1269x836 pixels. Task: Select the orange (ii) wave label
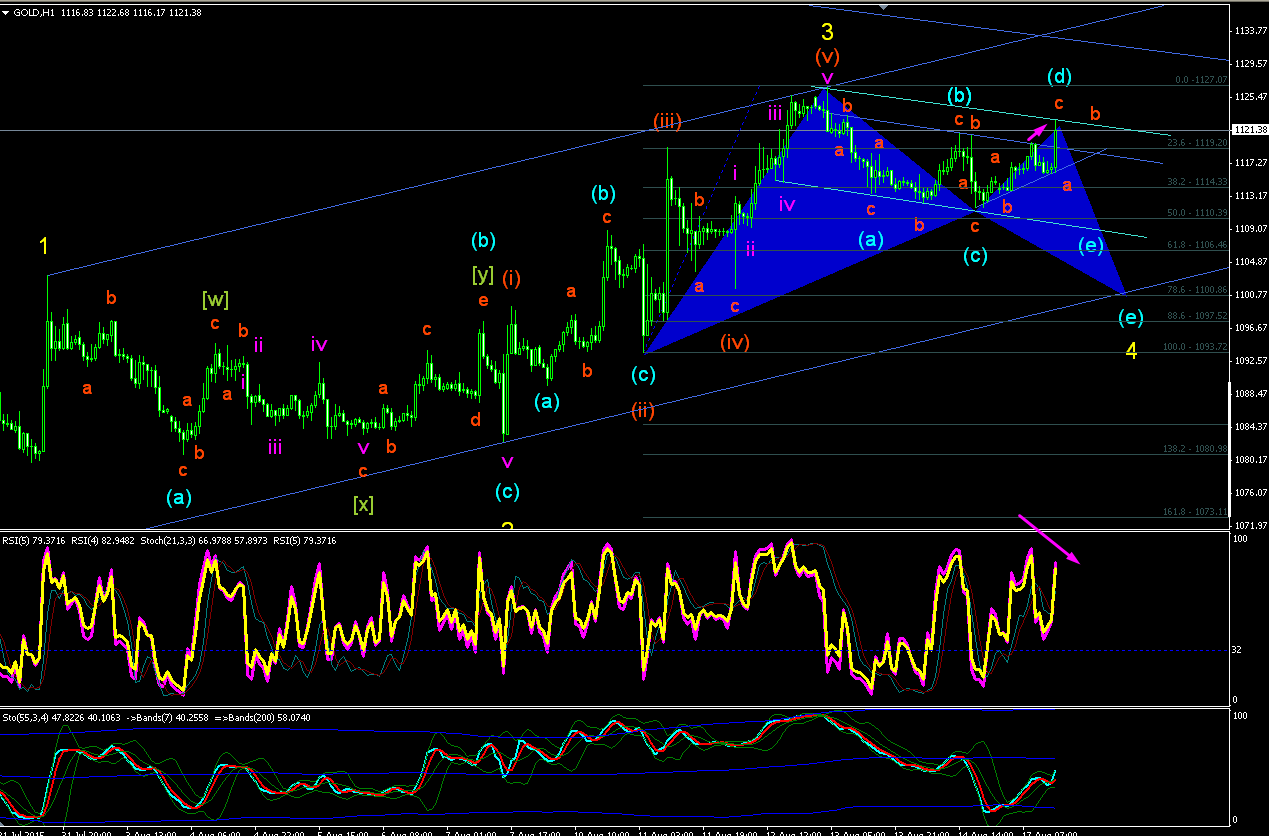click(642, 409)
